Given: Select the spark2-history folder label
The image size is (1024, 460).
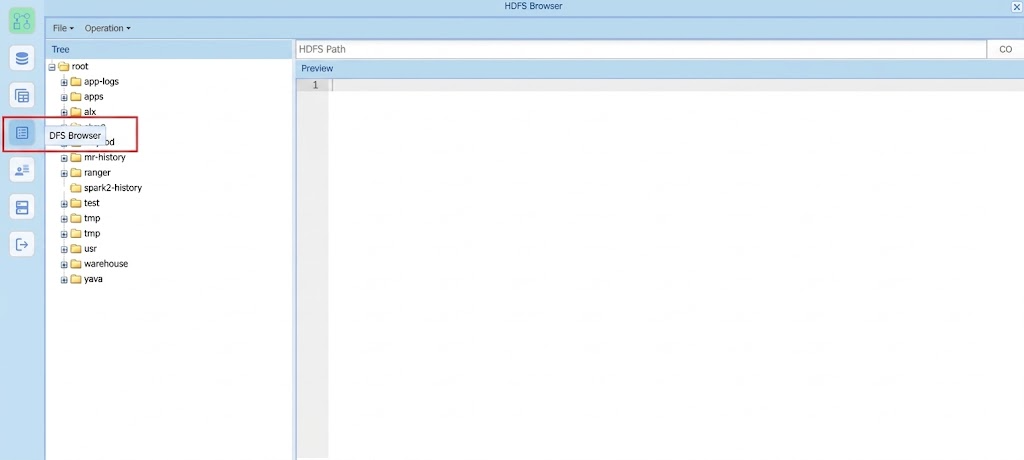Looking at the screenshot, I should tap(113, 188).
